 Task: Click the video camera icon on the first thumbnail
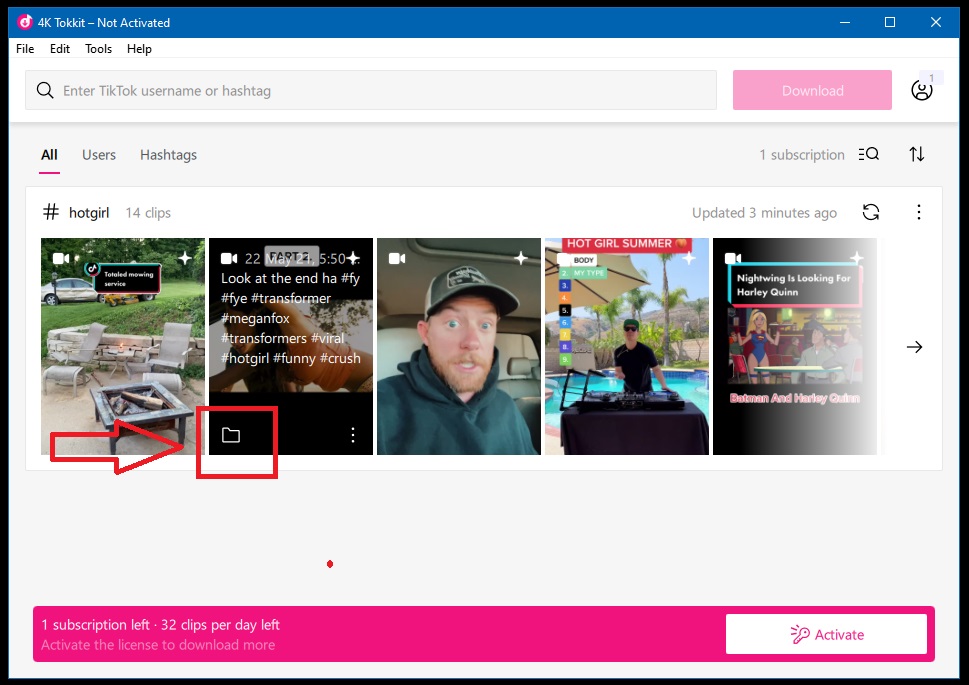point(60,257)
